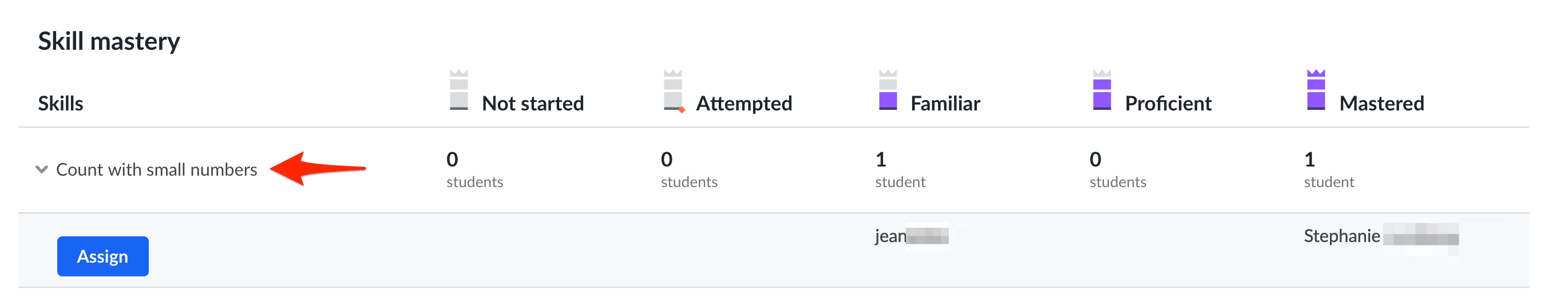The image size is (1568, 301).
Task: Click the Assign button
Action: coord(103,256)
